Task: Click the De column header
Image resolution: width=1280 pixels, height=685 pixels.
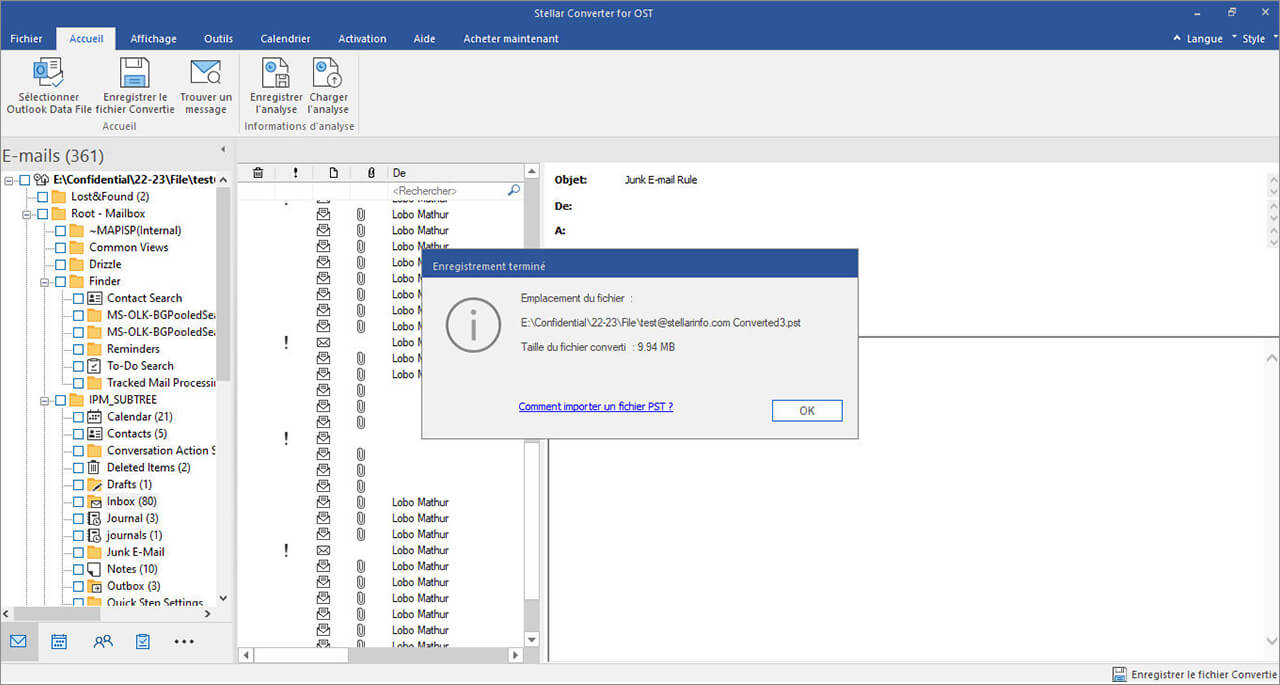Action: click(x=456, y=173)
